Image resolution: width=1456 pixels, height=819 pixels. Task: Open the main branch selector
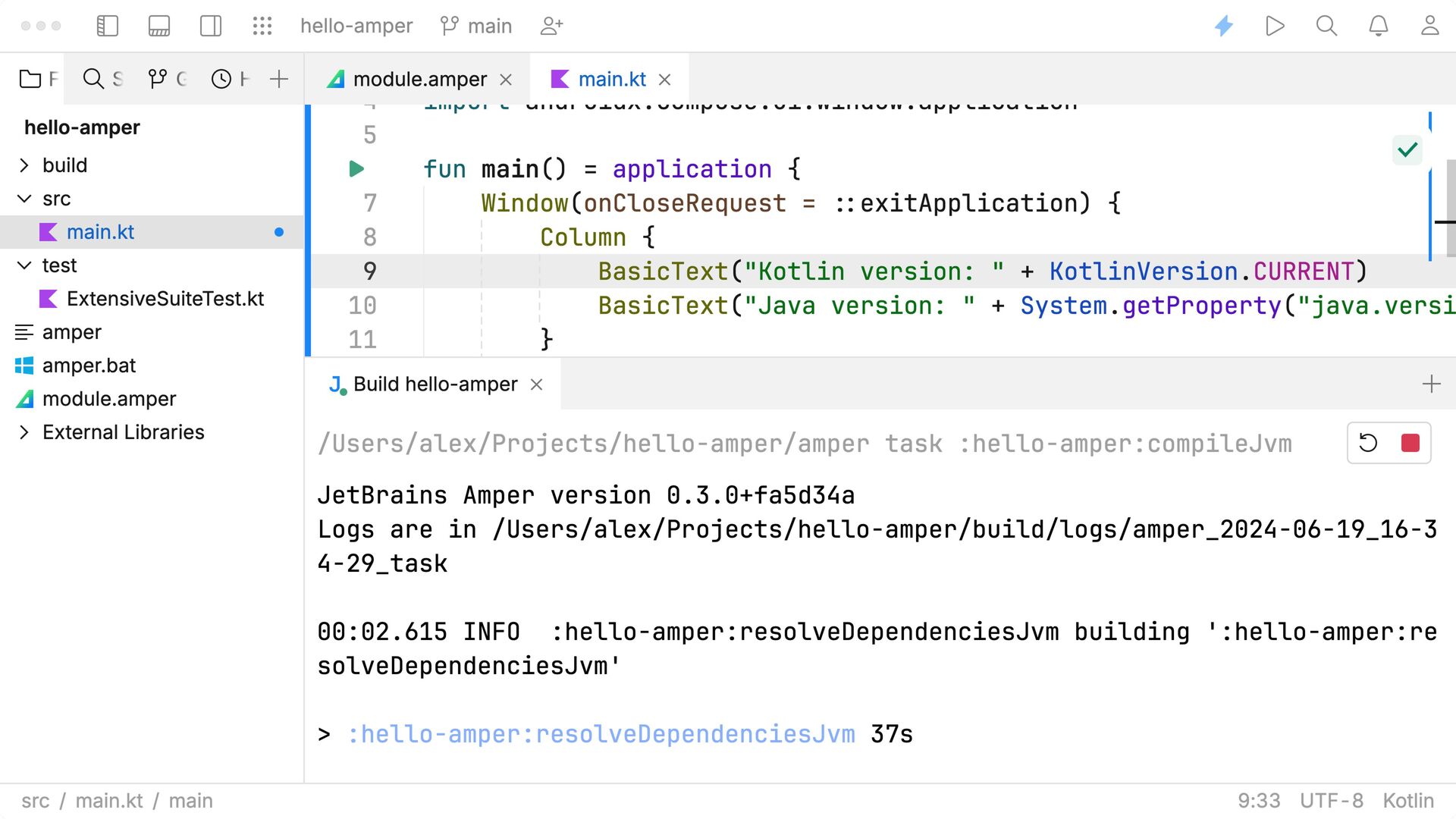[x=476, y=26]
